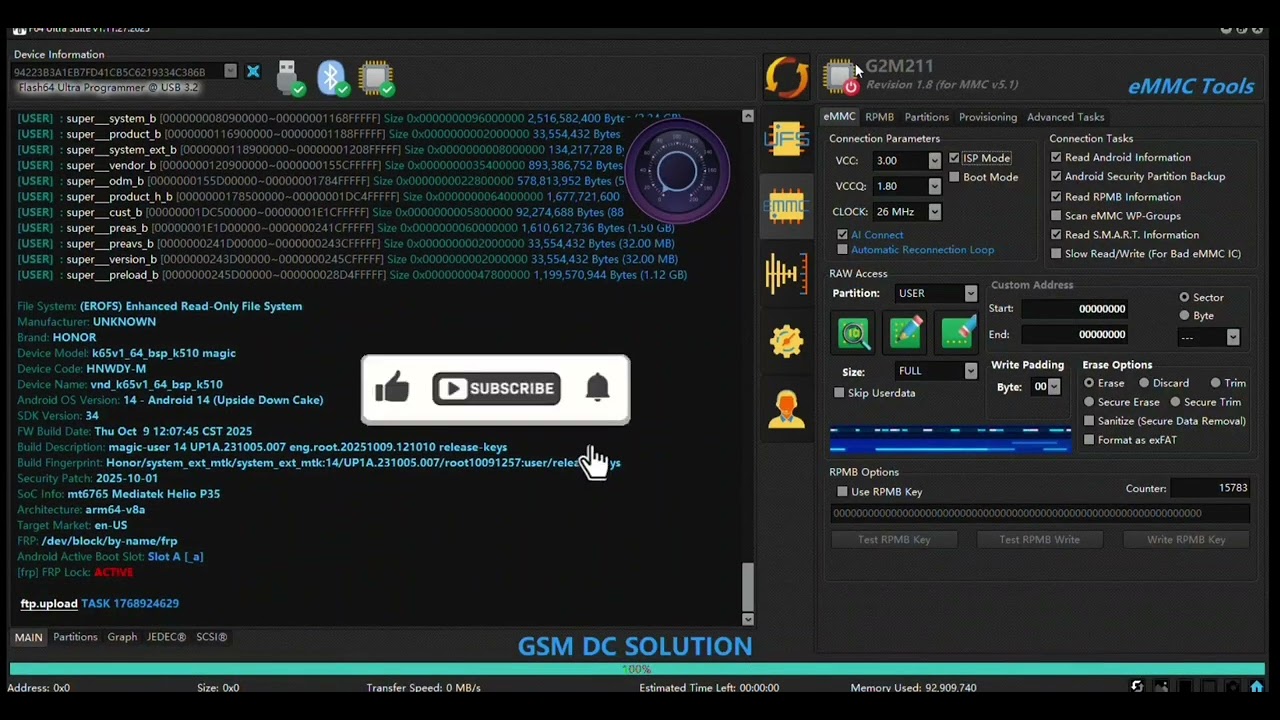Enable the Boot Mode checkbox
This screenshot has height=720, width=1280.
click(954, 177)
